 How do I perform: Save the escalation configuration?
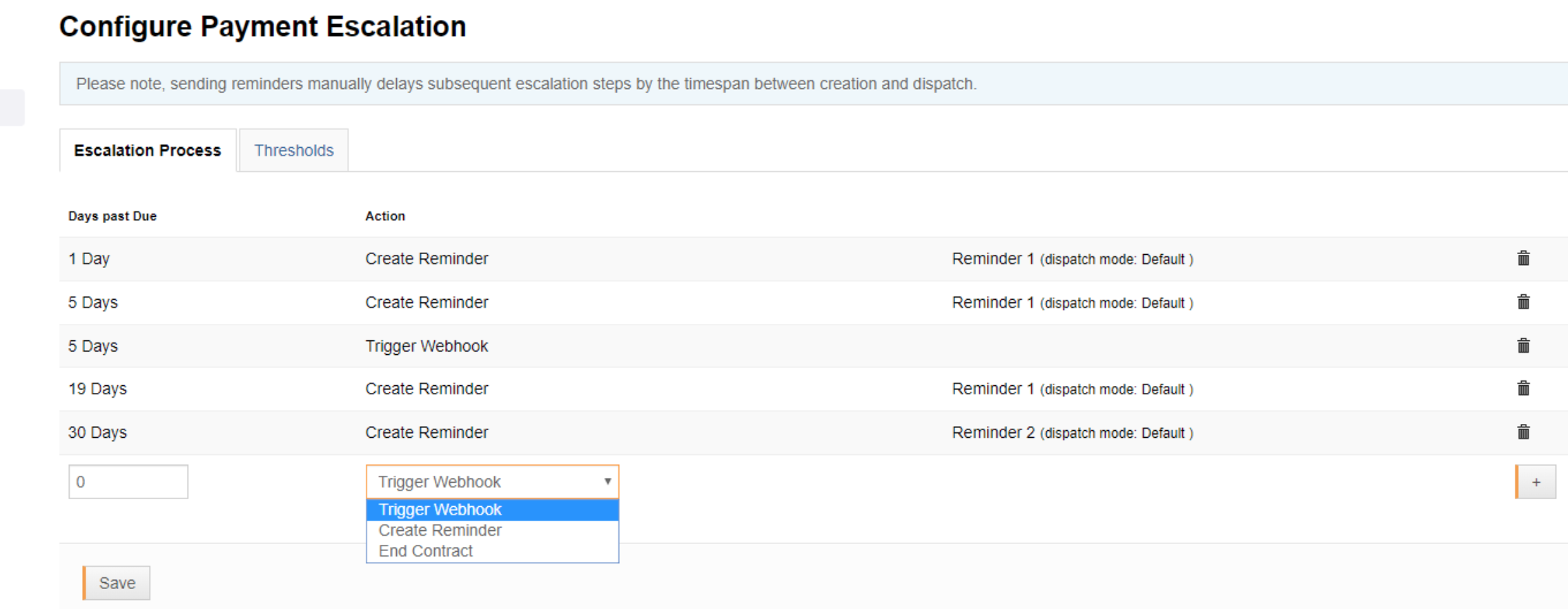coord(116,583)
